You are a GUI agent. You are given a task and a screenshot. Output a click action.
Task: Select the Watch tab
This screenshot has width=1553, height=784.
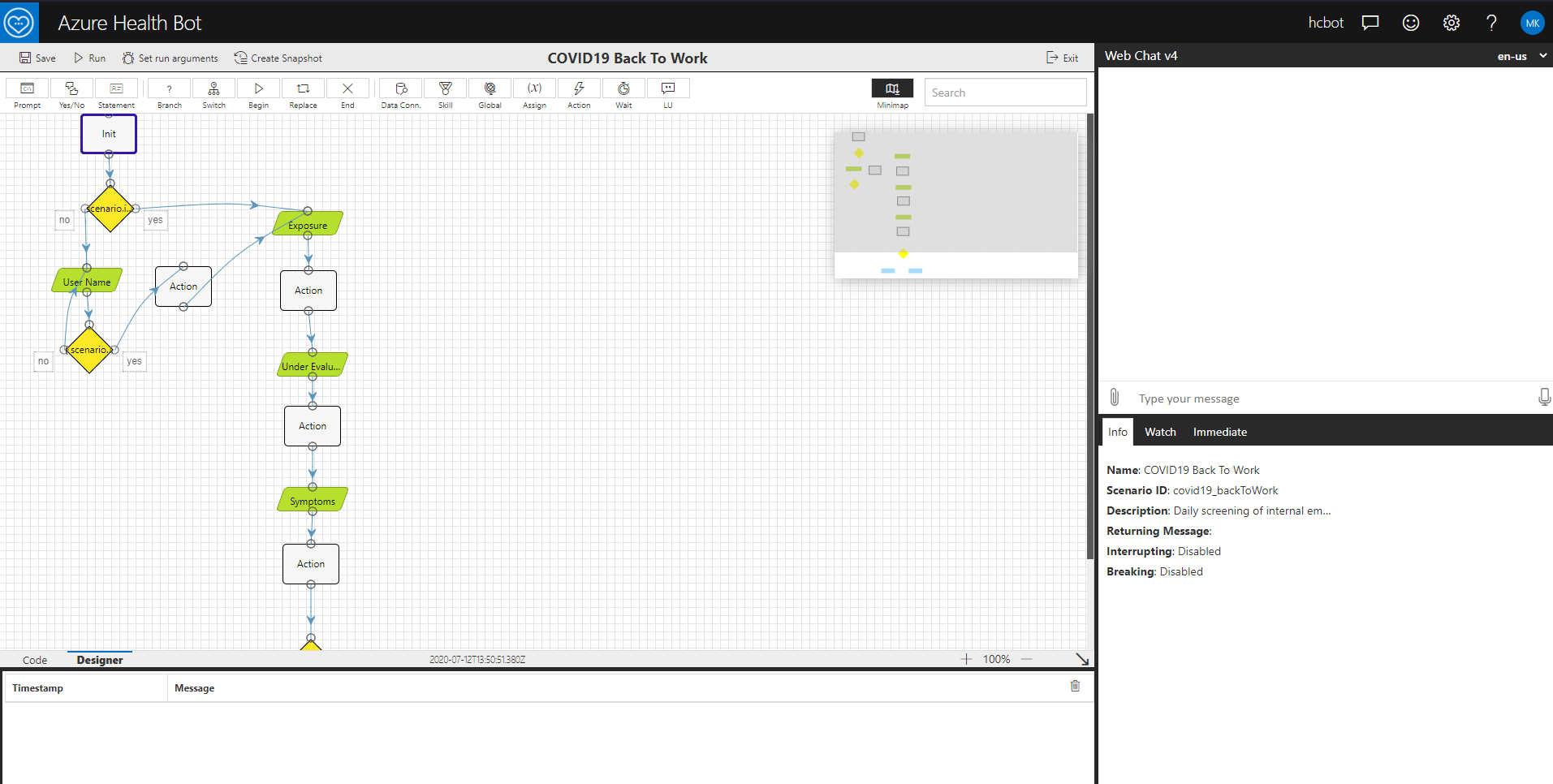(x=1160, y=432)
